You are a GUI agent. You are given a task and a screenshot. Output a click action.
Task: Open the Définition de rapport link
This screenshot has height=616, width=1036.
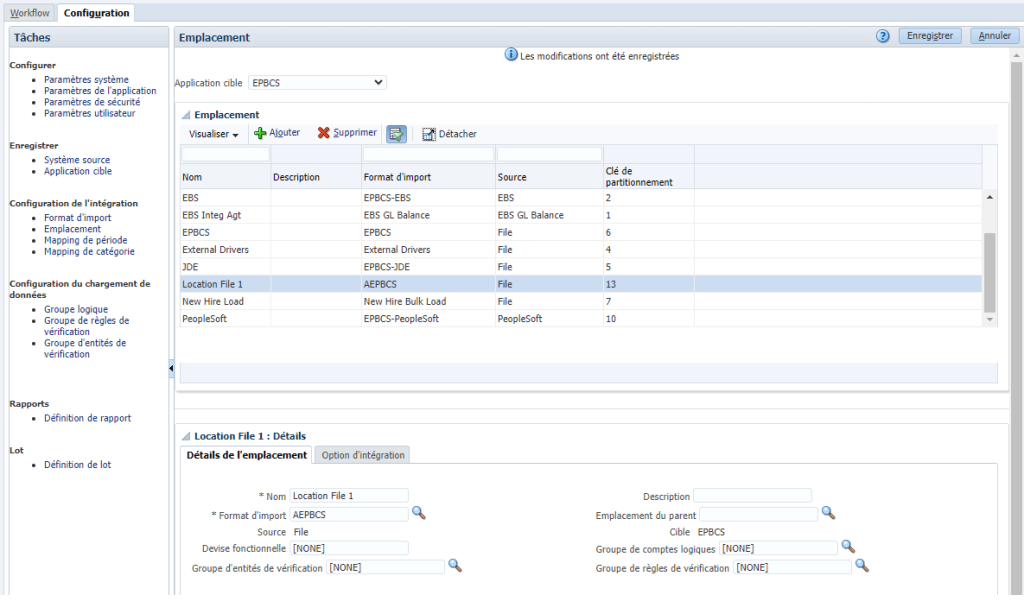coord(88,418)
